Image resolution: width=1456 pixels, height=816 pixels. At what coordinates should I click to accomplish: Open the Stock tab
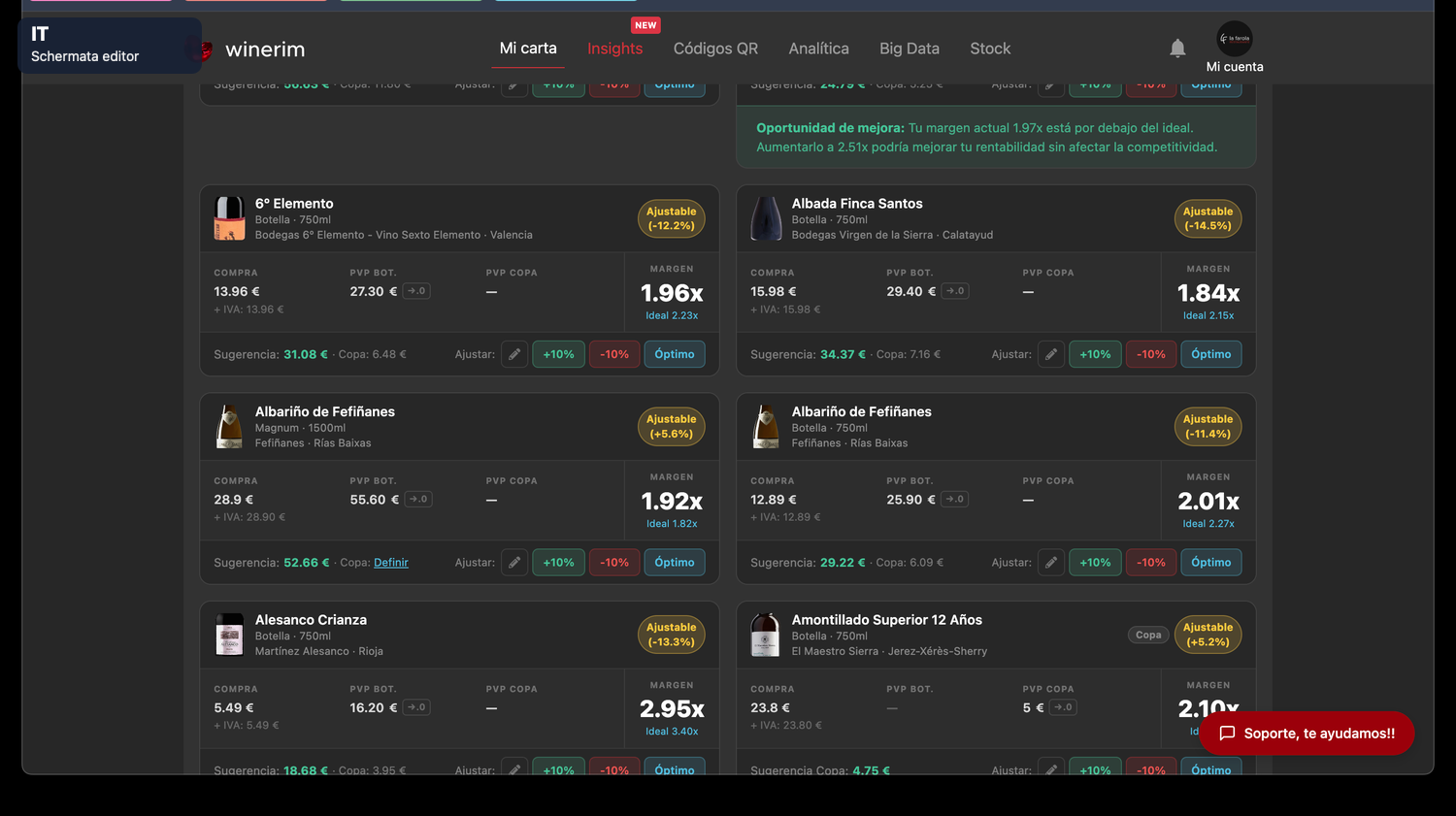990,49
